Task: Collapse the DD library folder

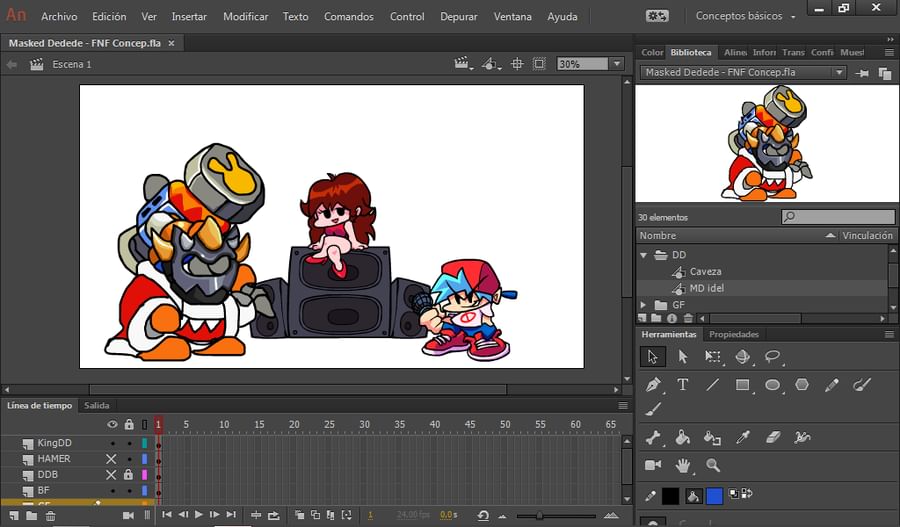Action: [x=643, y=255]
